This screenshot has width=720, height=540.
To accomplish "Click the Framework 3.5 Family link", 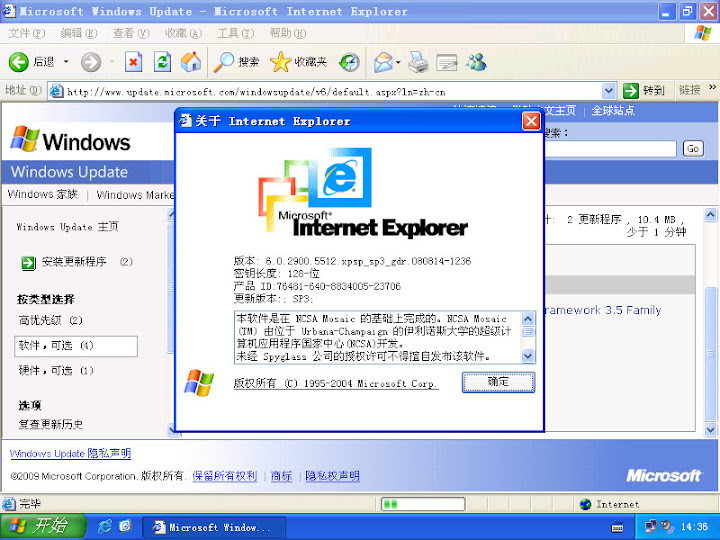I will (x=602, y=310).
